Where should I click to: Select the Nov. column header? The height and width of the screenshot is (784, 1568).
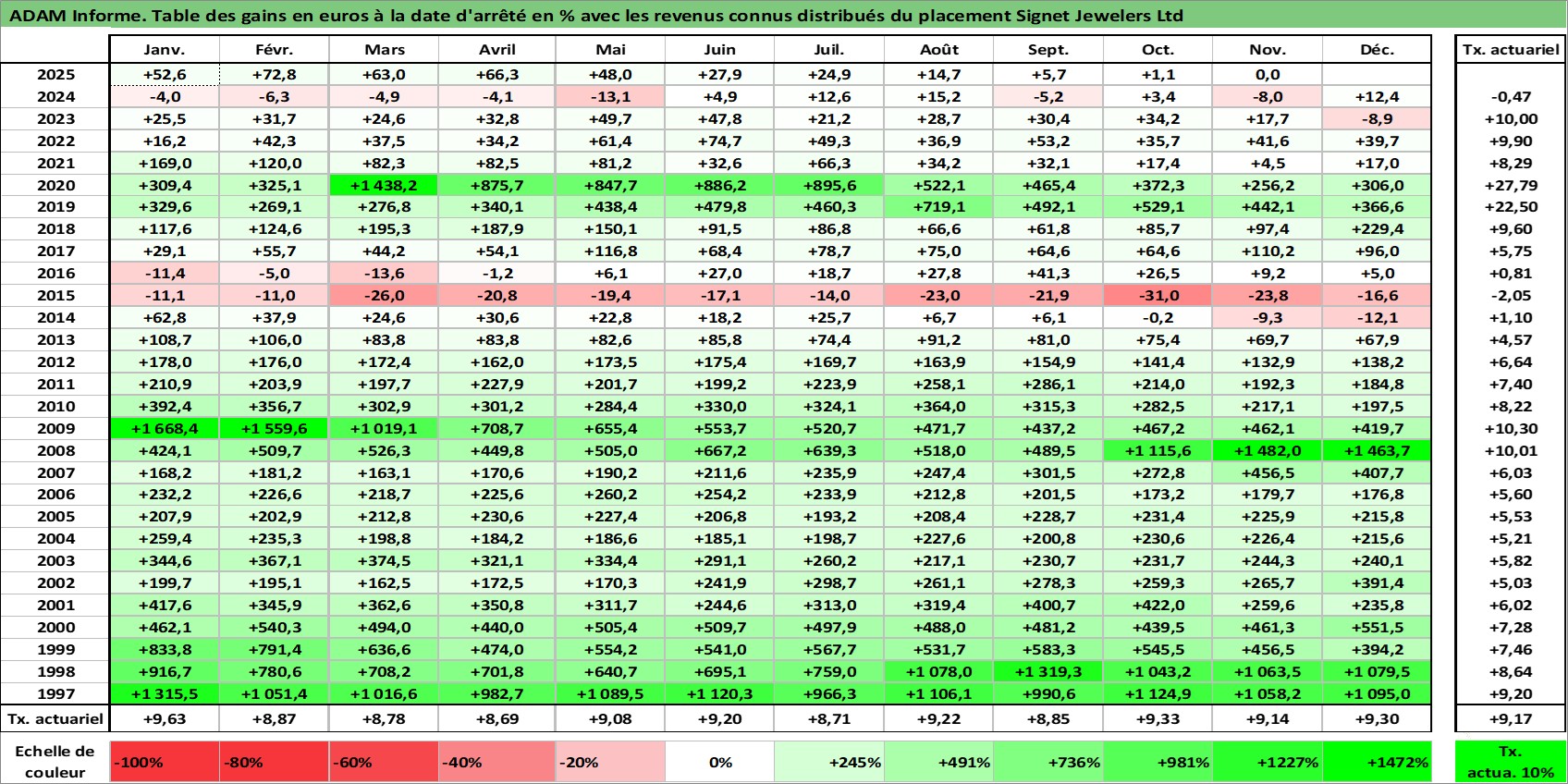tap(1268, 50)
